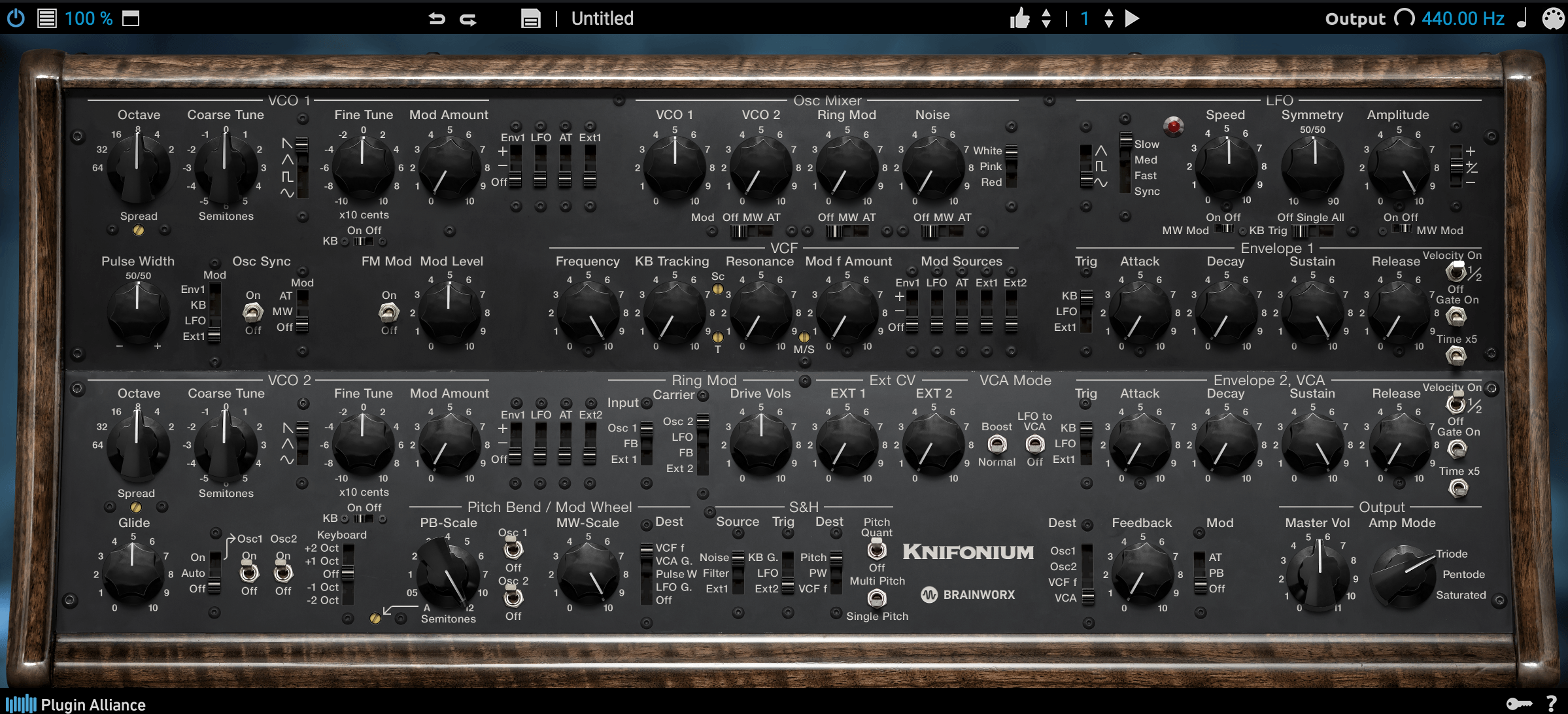Viewport: 1568px width, 714px height.
Task: Click the power bypass icon
Action: point(16,18)
